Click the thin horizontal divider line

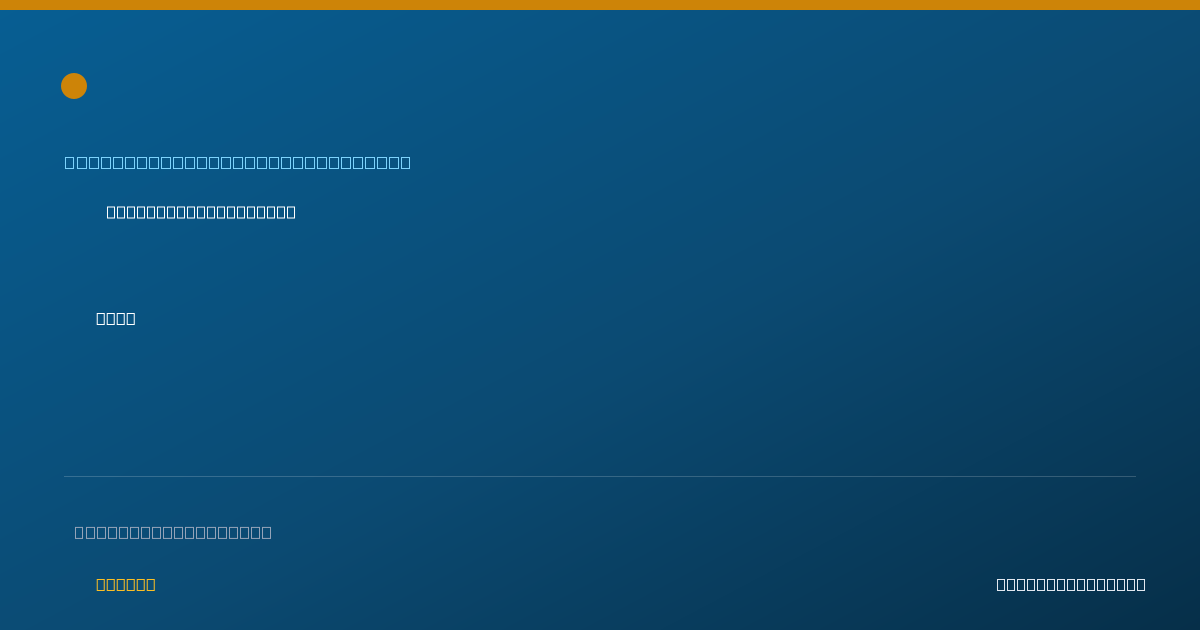pyautogui.click(x=600, y=476)
